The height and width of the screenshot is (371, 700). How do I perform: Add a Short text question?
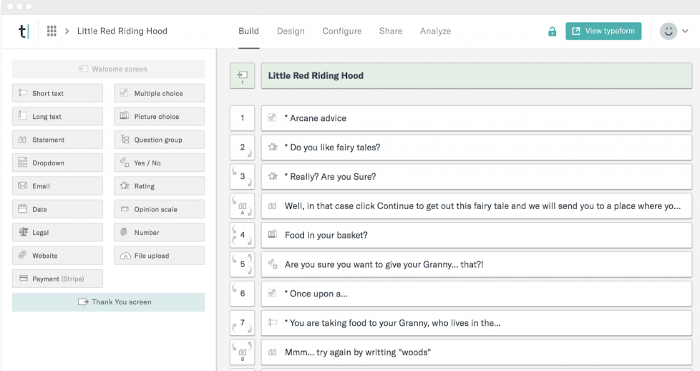[x=57, y=93]
